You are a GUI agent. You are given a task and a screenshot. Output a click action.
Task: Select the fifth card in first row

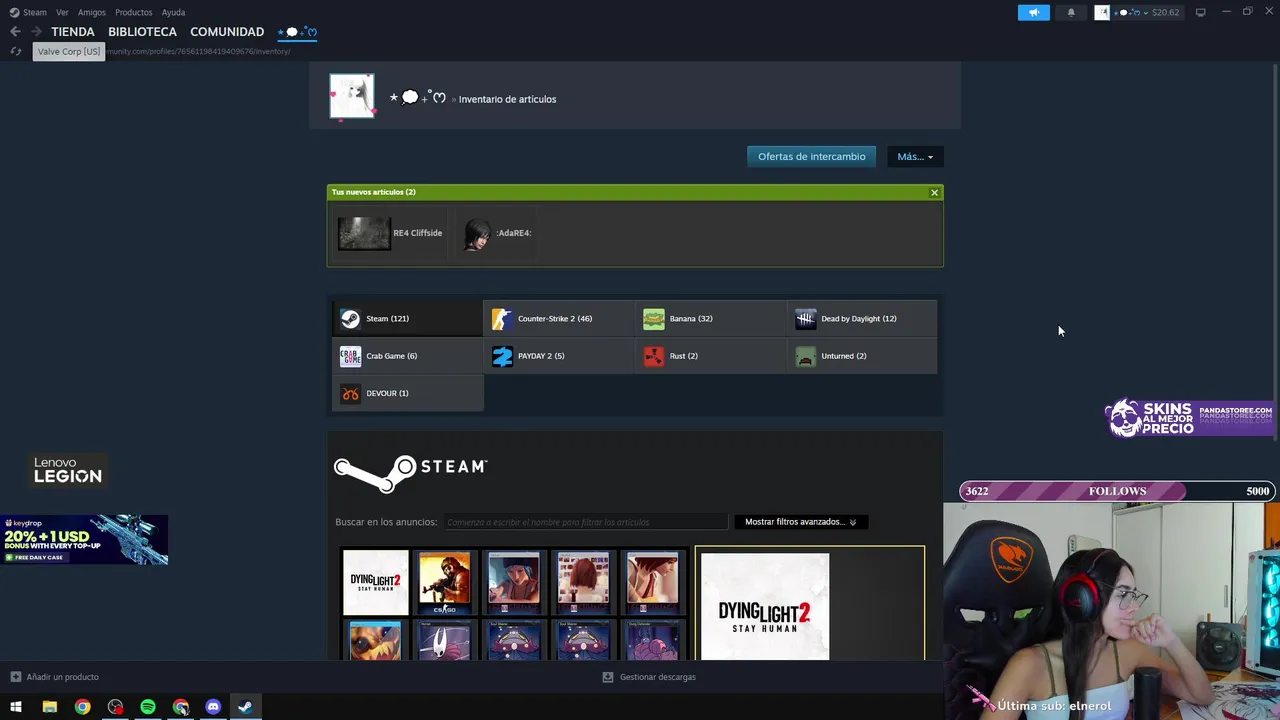652,582
